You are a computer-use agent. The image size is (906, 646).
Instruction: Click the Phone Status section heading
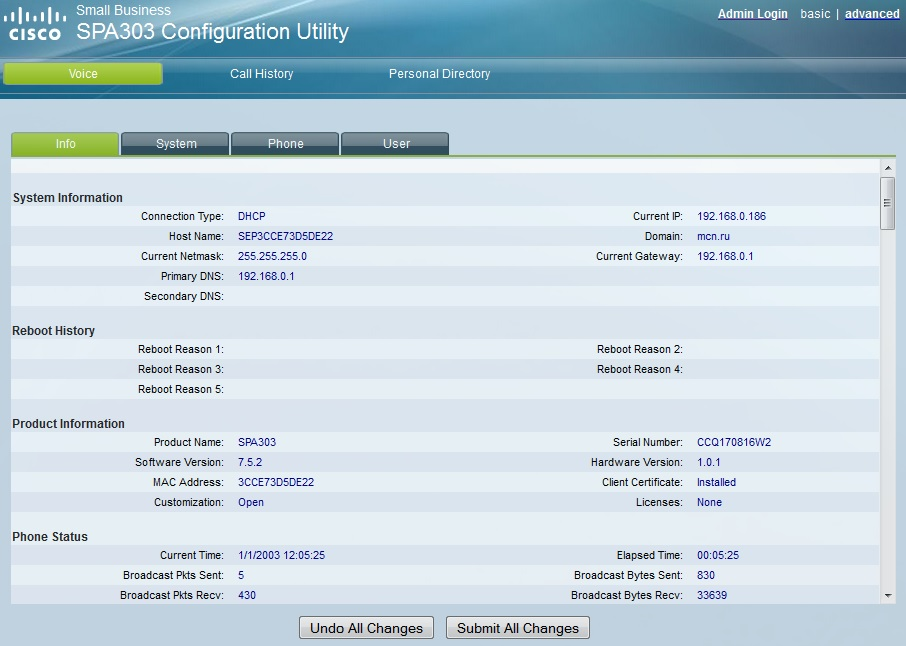50,537
